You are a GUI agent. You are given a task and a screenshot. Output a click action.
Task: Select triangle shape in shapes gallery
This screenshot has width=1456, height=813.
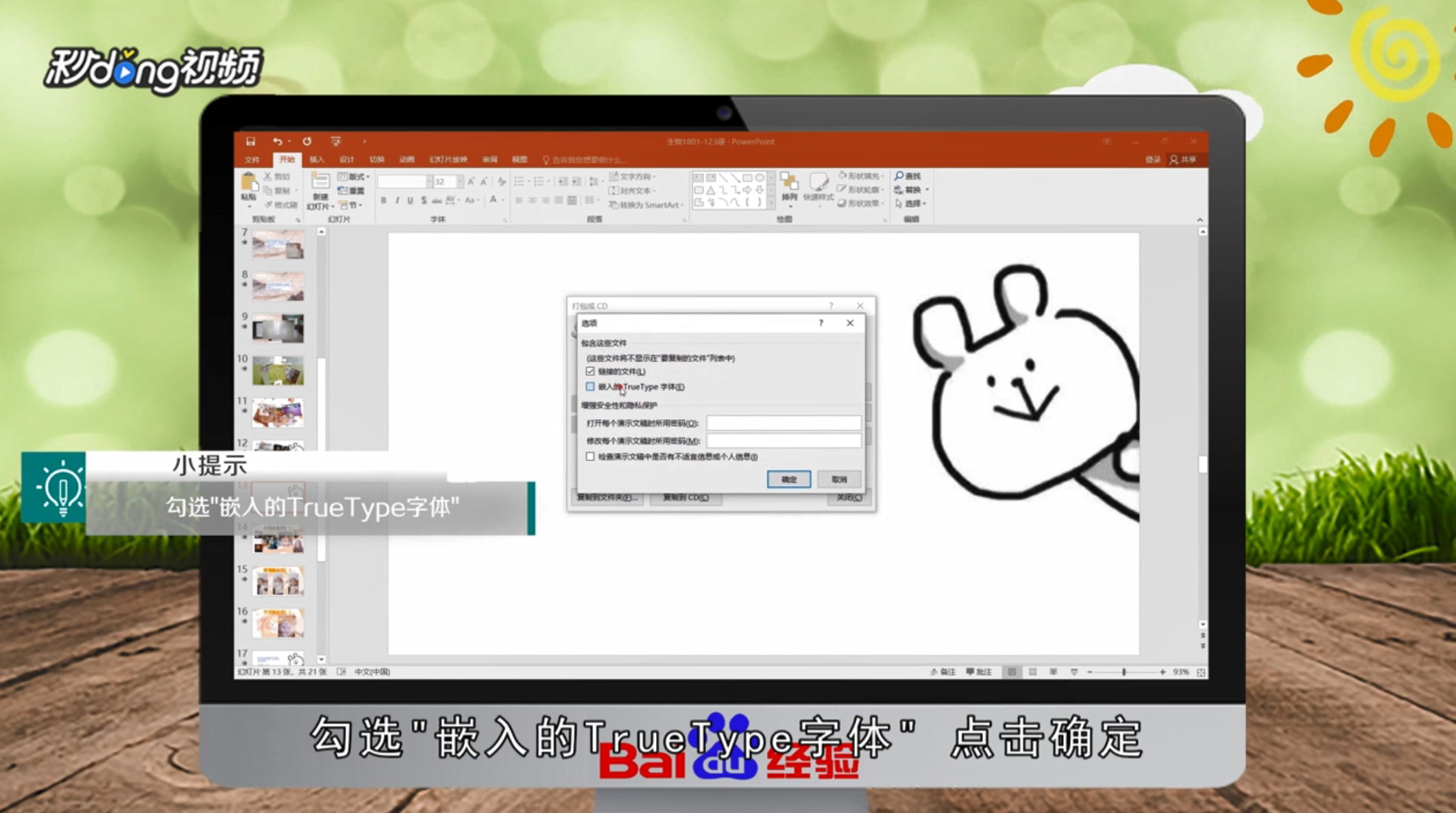(711, 190)
